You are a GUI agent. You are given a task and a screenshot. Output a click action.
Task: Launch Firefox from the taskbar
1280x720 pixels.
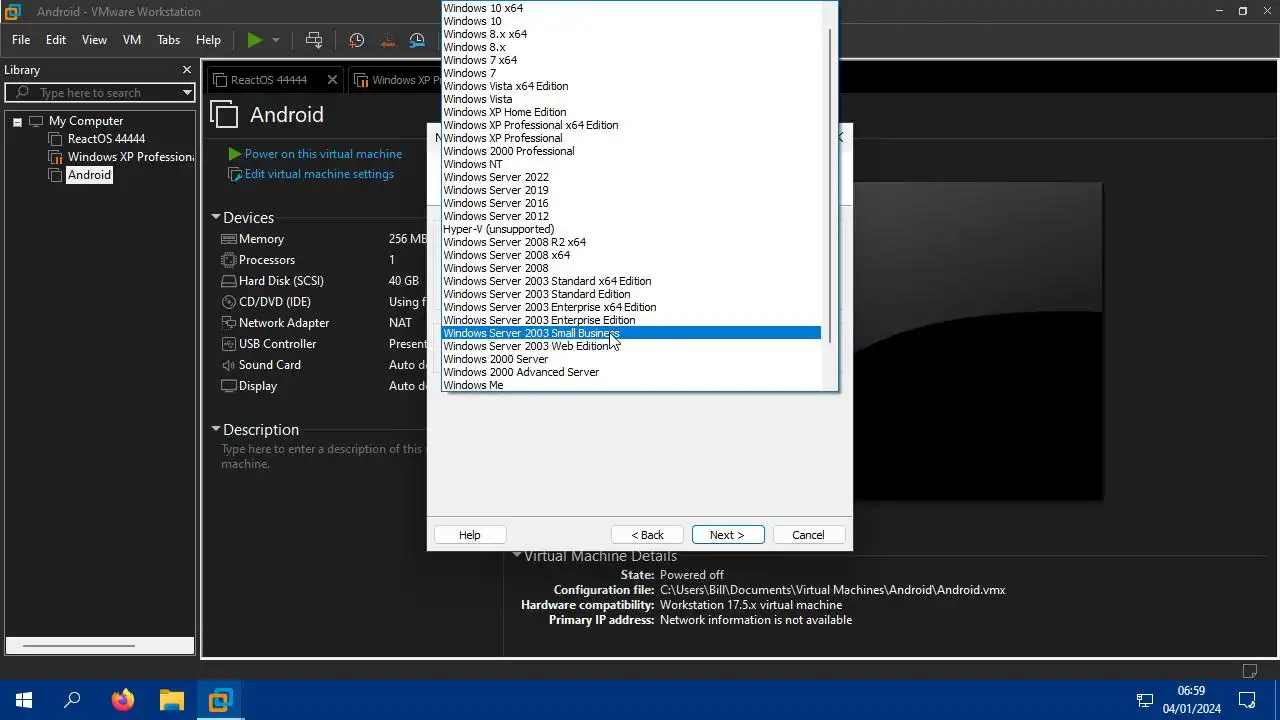pyautogui.click(x=122, y=700)
